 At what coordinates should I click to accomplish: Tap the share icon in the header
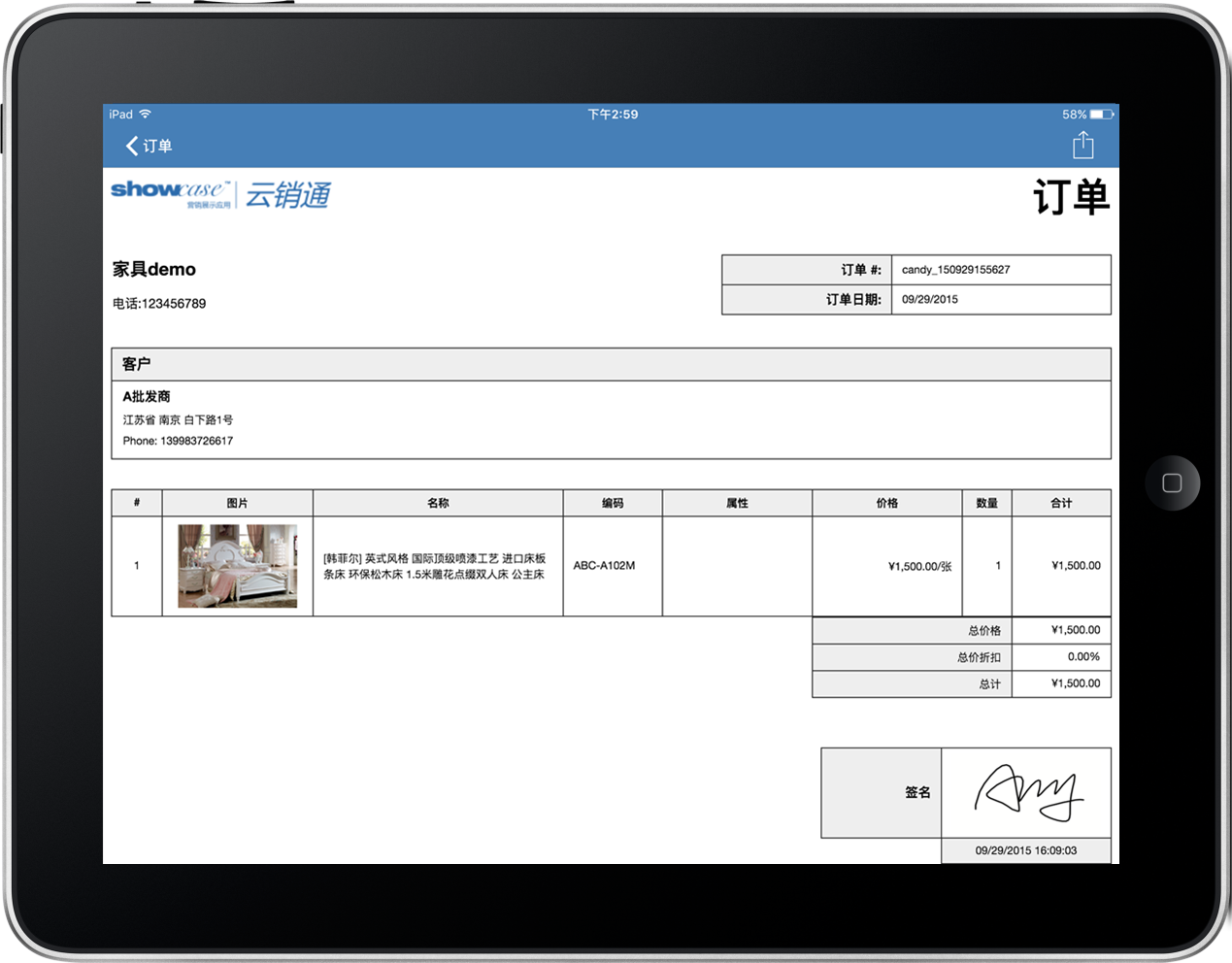click(1083, 146)
